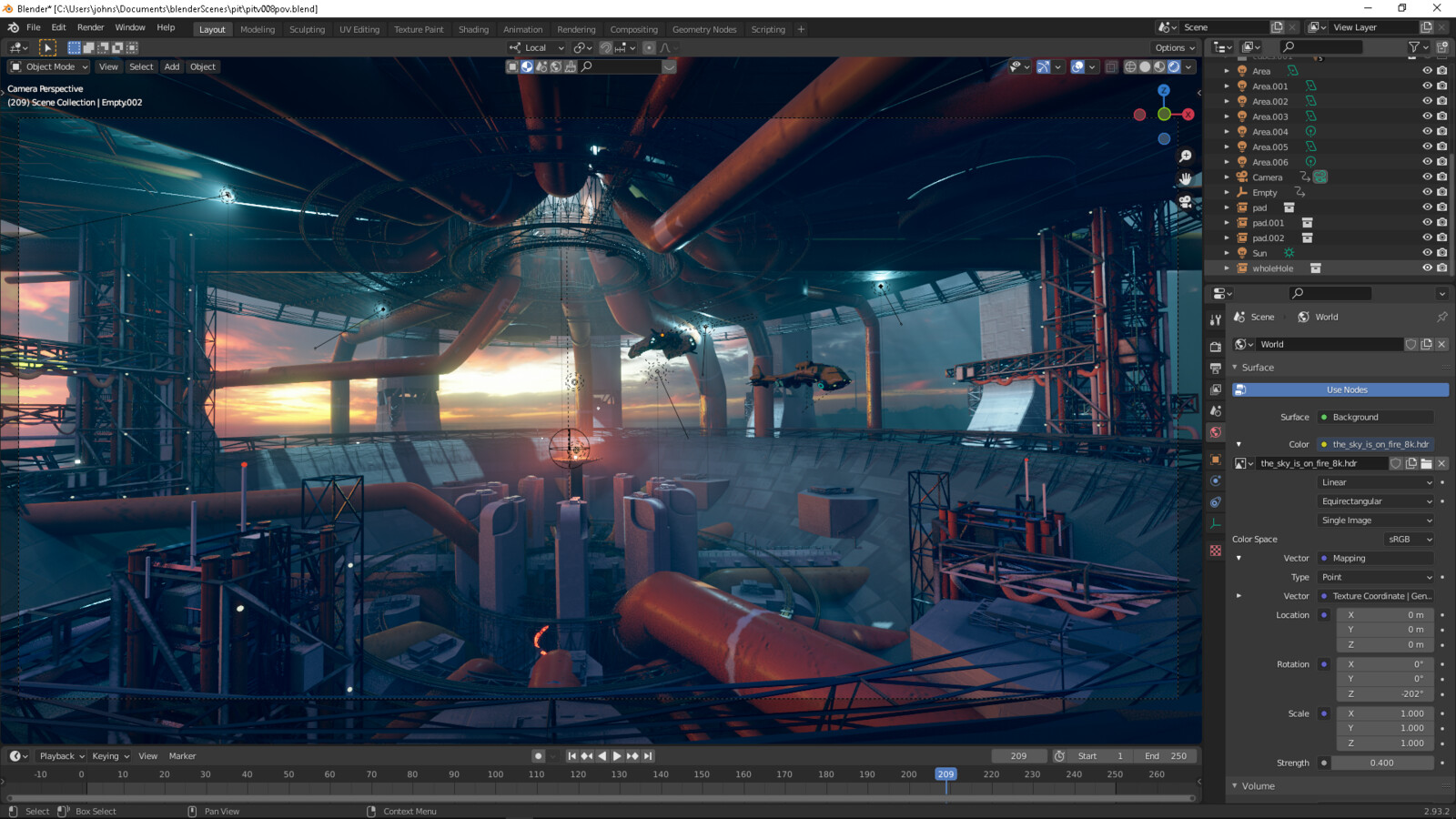
Task: Open the Render menu
Action: pos(90,27)
